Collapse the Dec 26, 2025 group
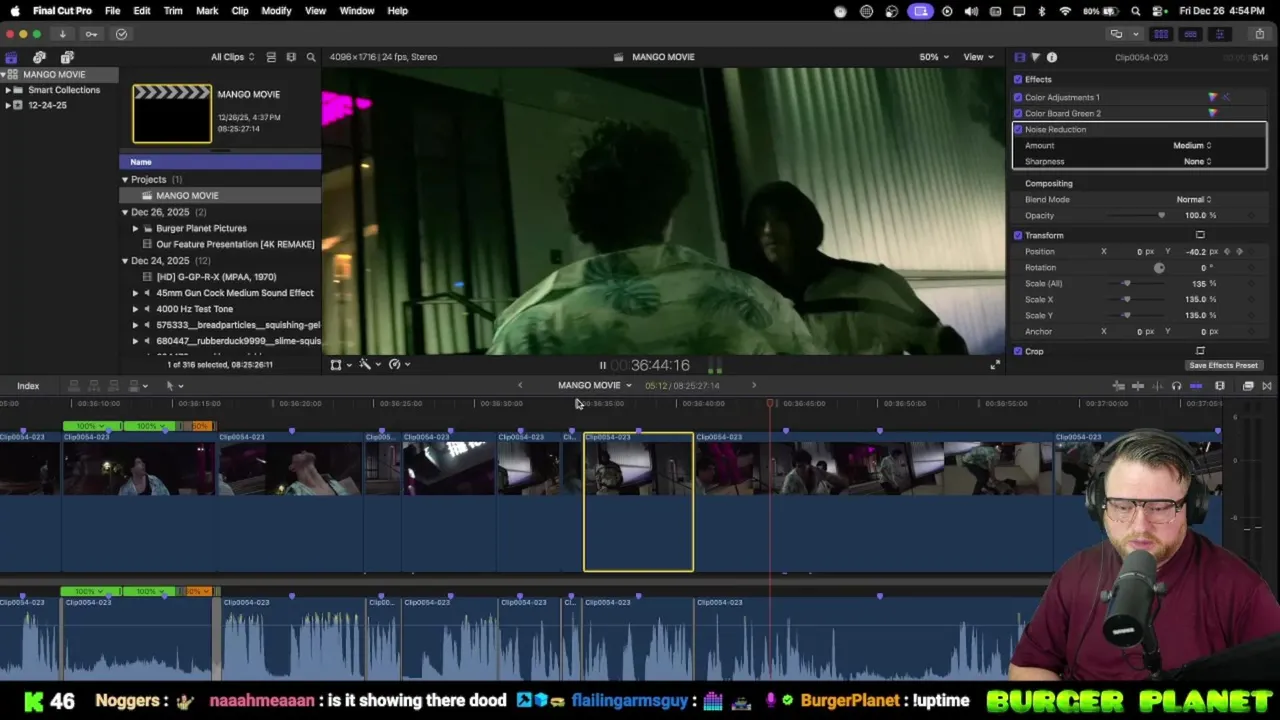This screenshot has height=720, width=1280. coord(125,212)
